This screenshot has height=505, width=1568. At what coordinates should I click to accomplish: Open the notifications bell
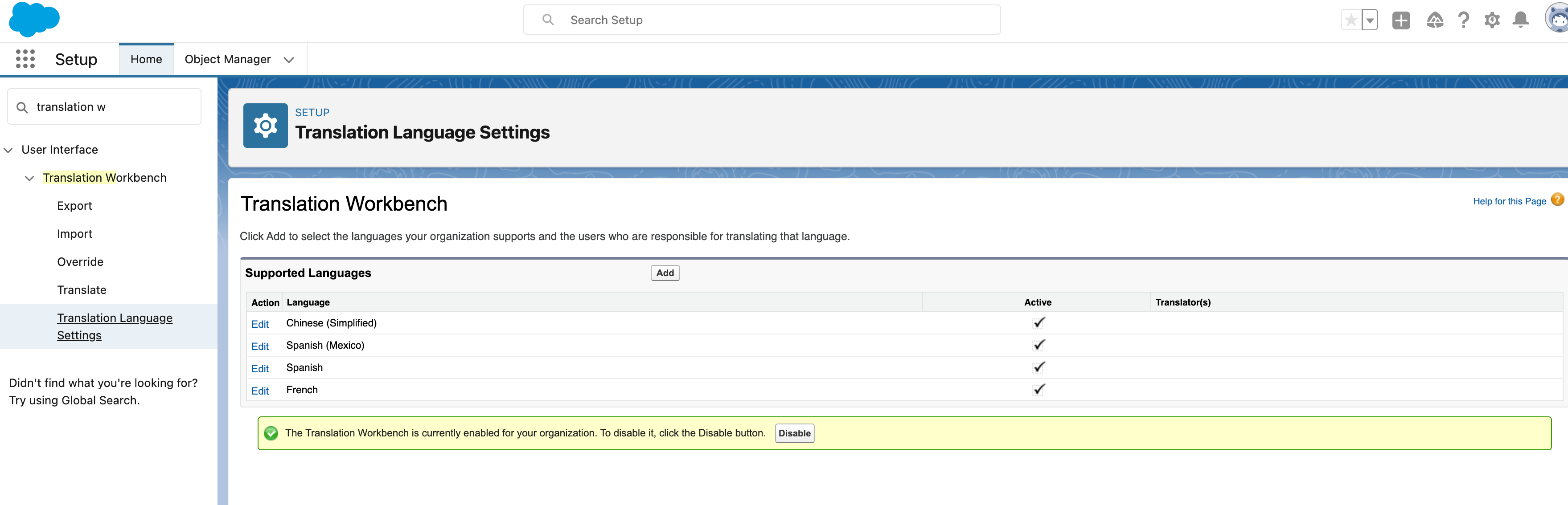(x=1520, y=20)
